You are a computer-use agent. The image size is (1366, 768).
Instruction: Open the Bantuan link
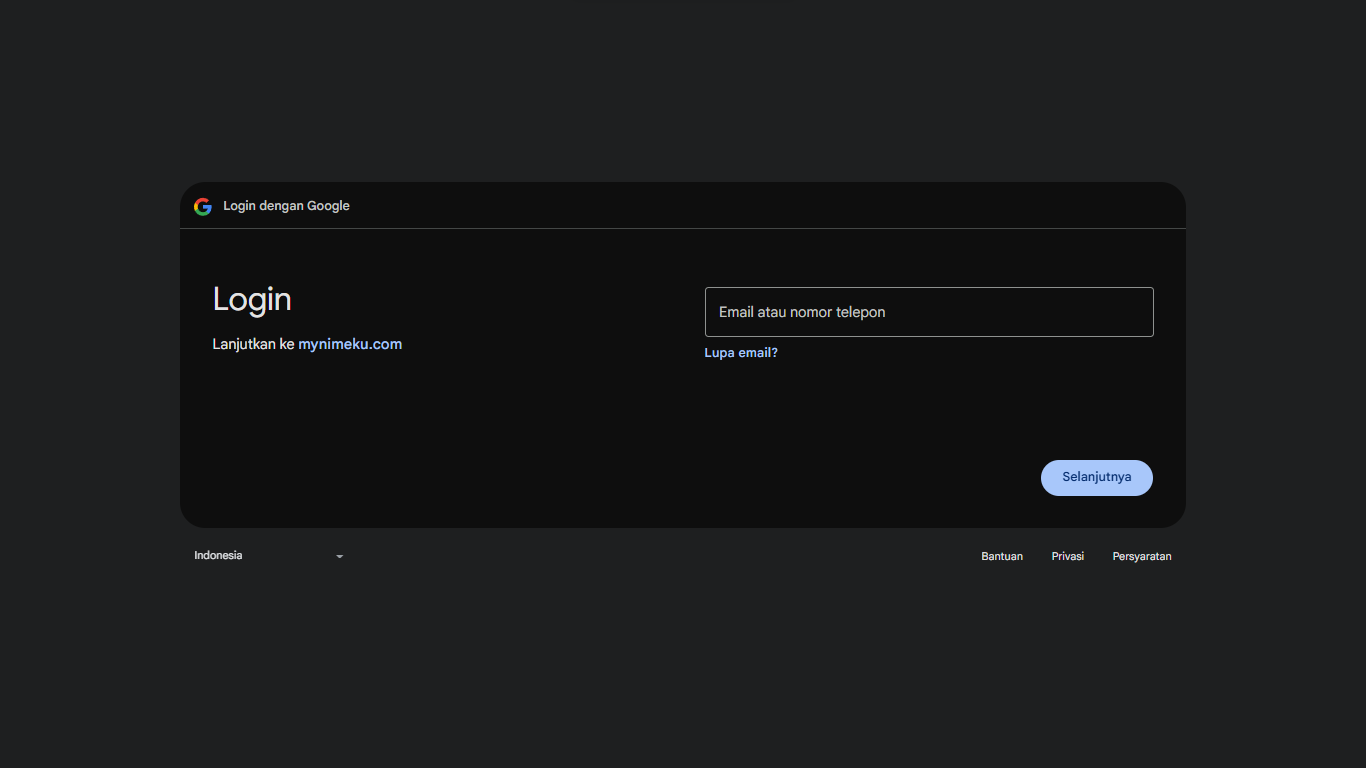tap(1002, 556)
